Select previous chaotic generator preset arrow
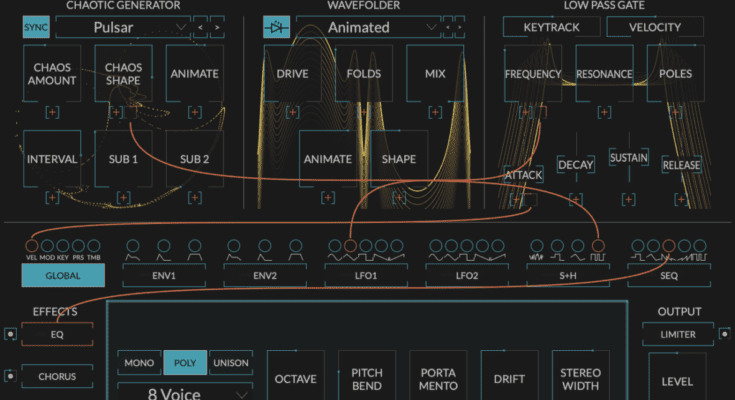Image resolution: width=735 pixels, height=400 pixels. point(201,27)
